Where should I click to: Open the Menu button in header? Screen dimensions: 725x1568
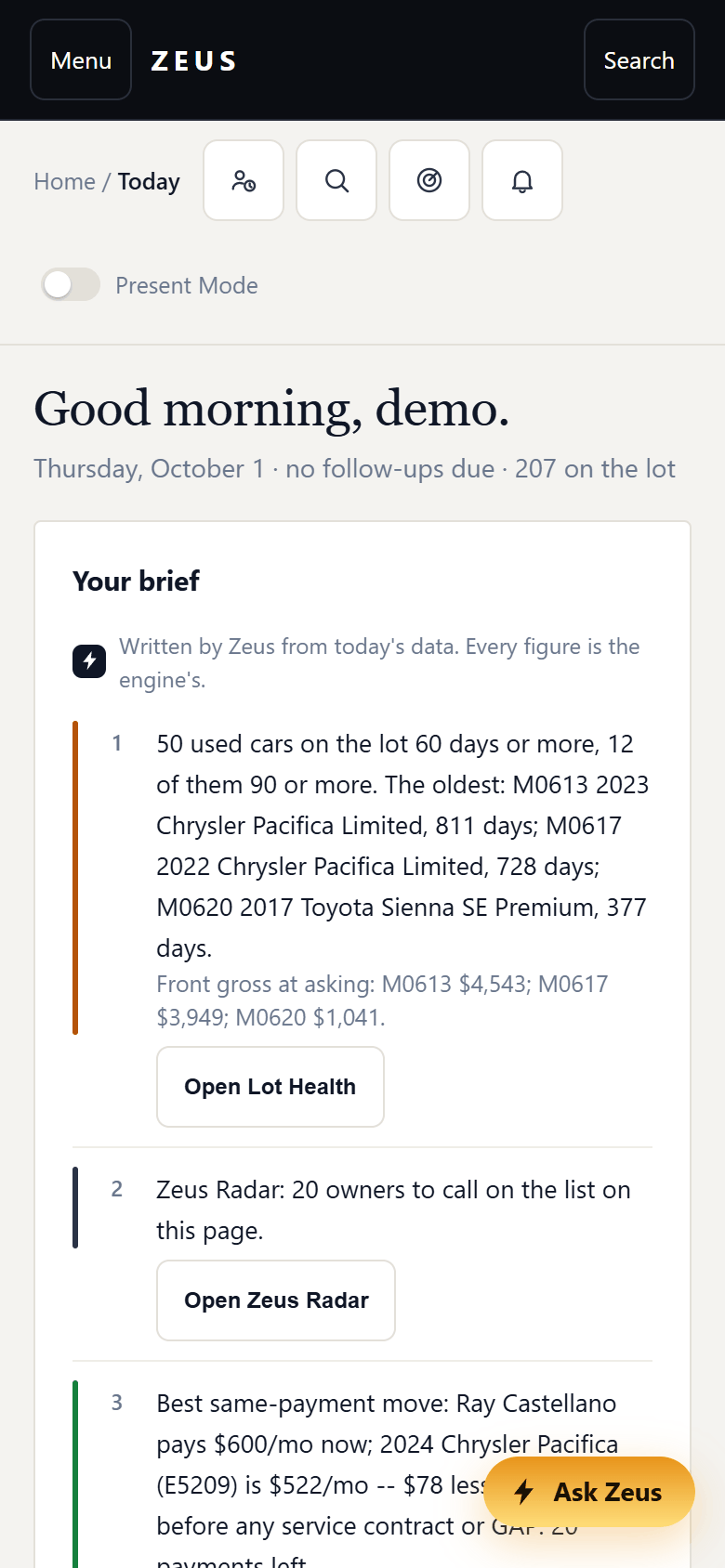point(81,59)
